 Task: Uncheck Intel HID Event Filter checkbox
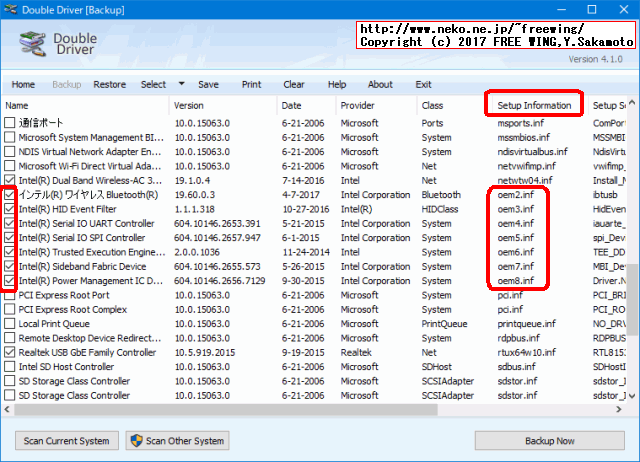coord(9,209)
